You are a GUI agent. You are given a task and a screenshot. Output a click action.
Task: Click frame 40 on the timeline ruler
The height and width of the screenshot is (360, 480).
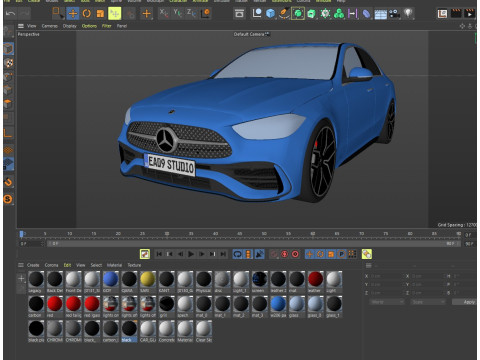pos(215,234)
